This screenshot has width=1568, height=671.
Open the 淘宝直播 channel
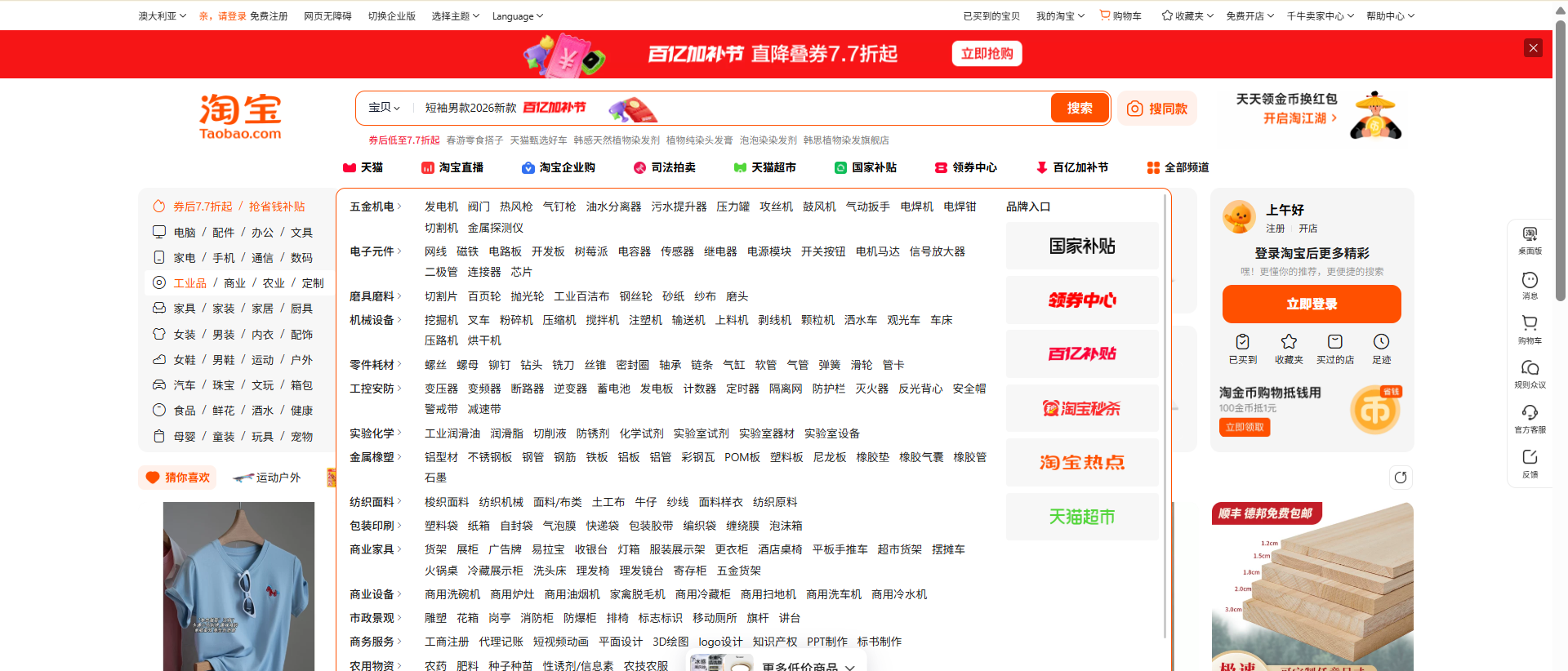(452, 167)
